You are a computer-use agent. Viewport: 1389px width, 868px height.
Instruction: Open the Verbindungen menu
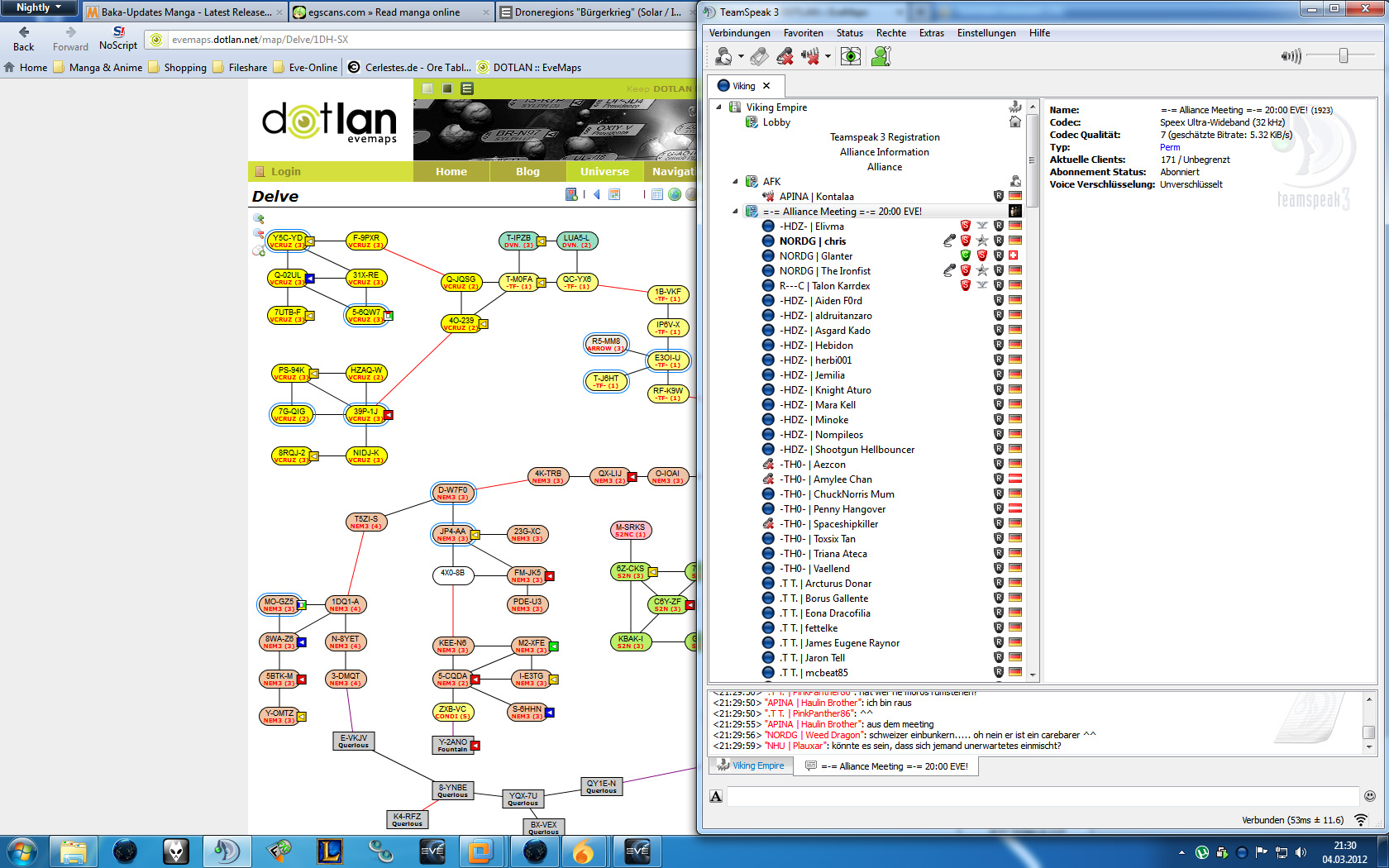tap(739, 33)
